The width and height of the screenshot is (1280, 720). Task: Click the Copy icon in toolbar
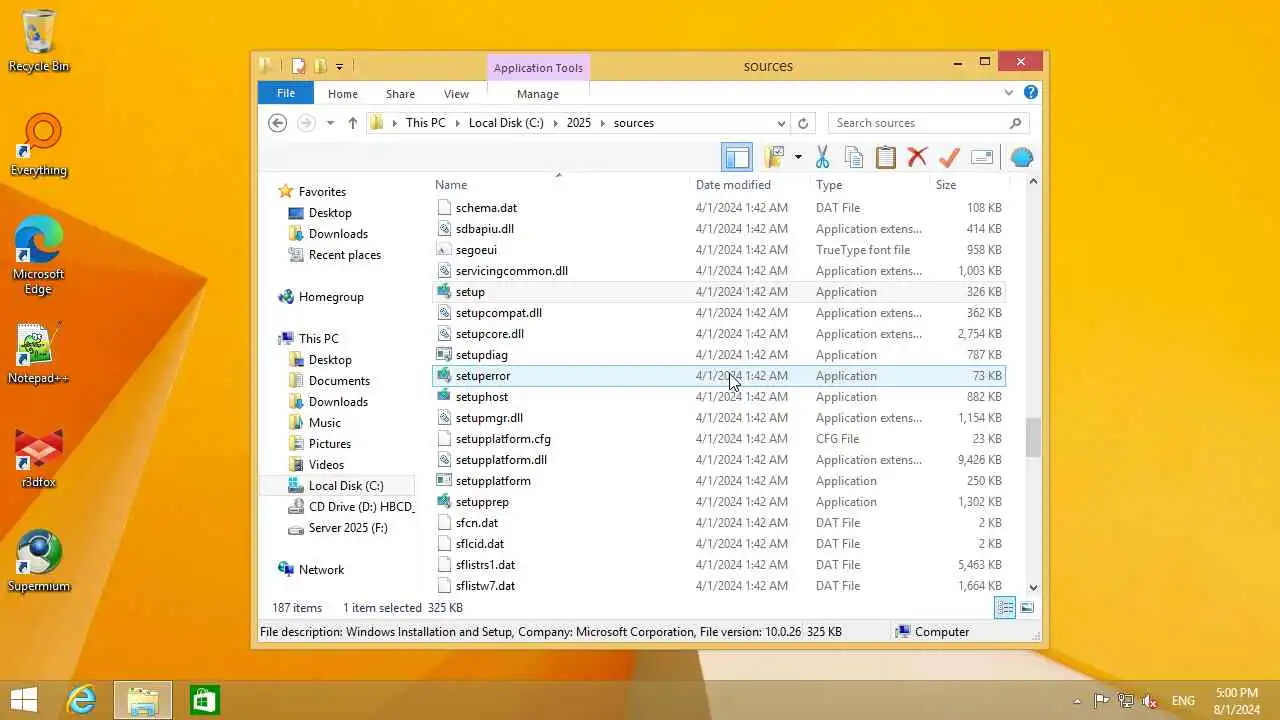[x=854, y=157]
